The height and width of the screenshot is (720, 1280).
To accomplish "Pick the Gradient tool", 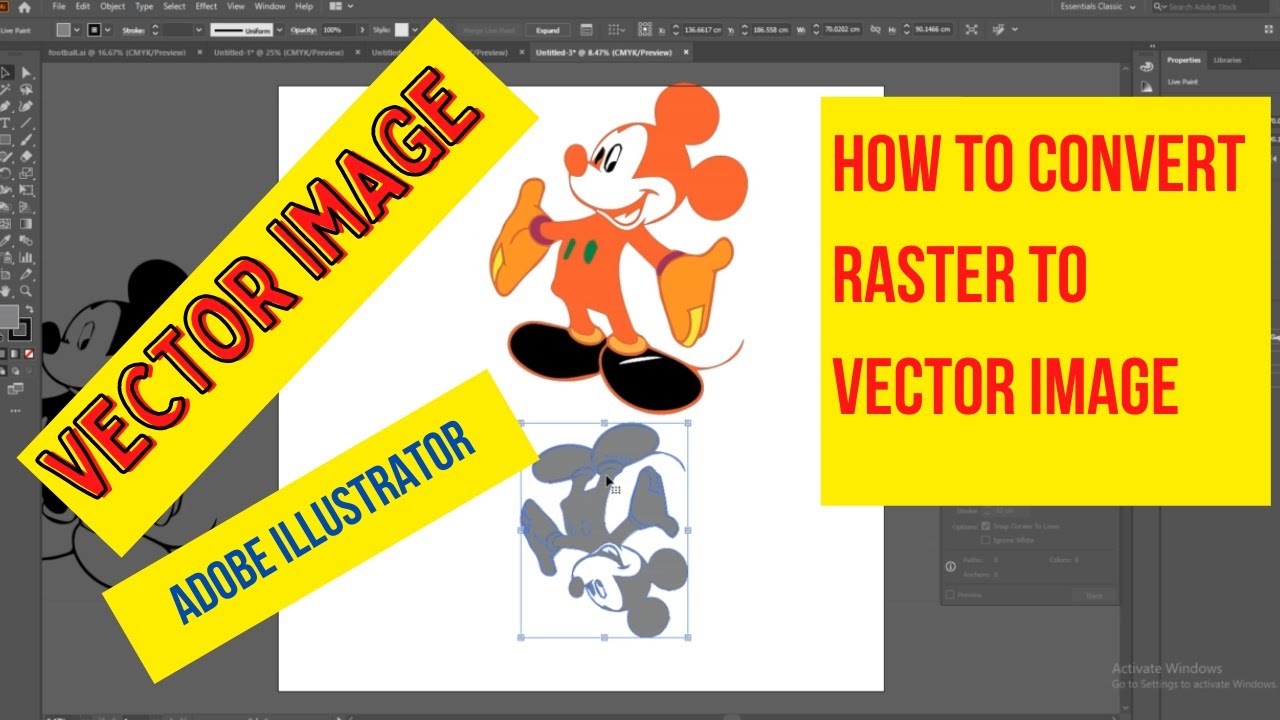I will [x=26, y=224].
